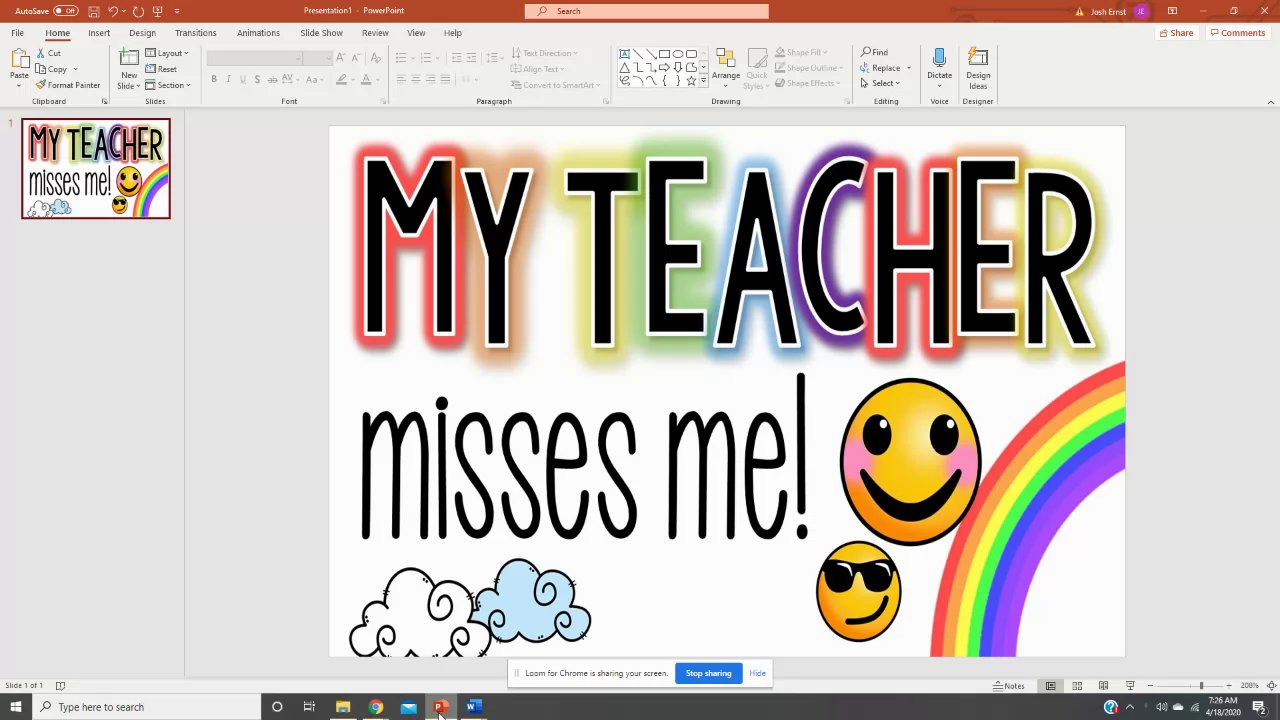
Task: Click the Cut scissors button
Action: click(49, 53)
